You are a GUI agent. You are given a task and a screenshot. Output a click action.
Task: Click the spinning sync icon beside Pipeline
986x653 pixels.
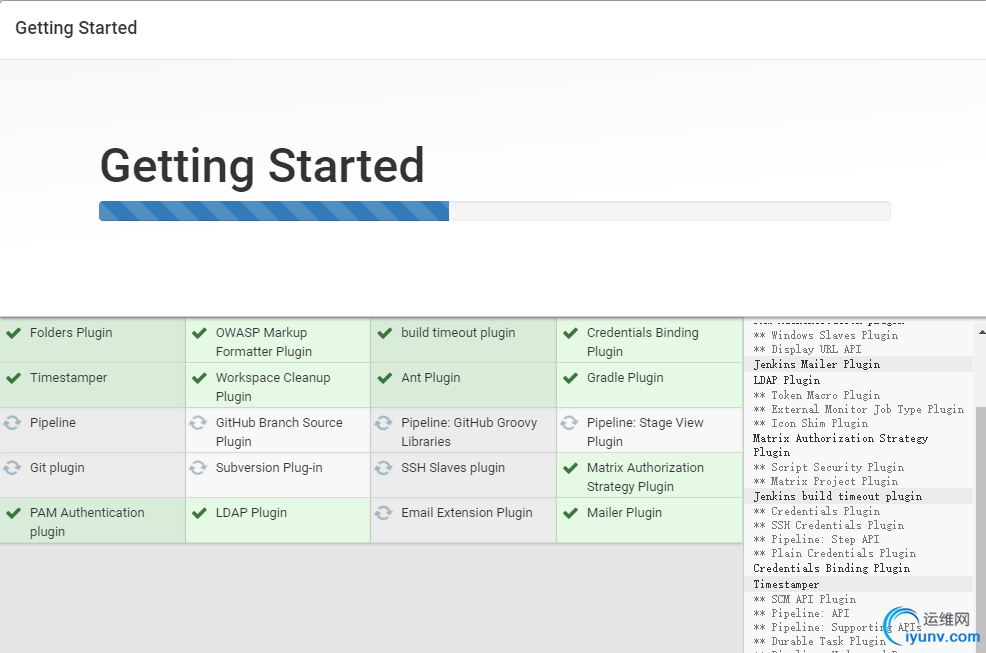point(13,423)
